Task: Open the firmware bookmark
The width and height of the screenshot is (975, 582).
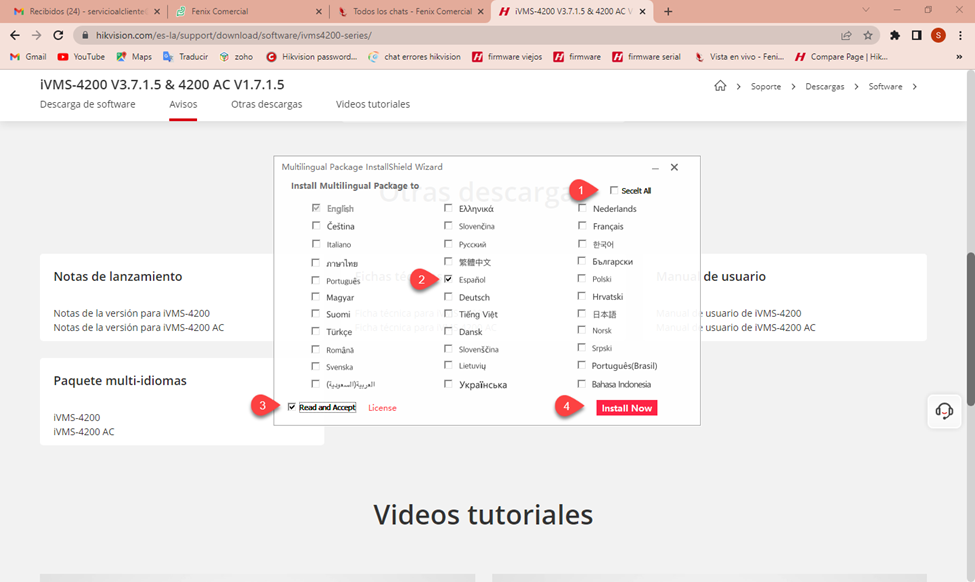Action: pos(577,57)
